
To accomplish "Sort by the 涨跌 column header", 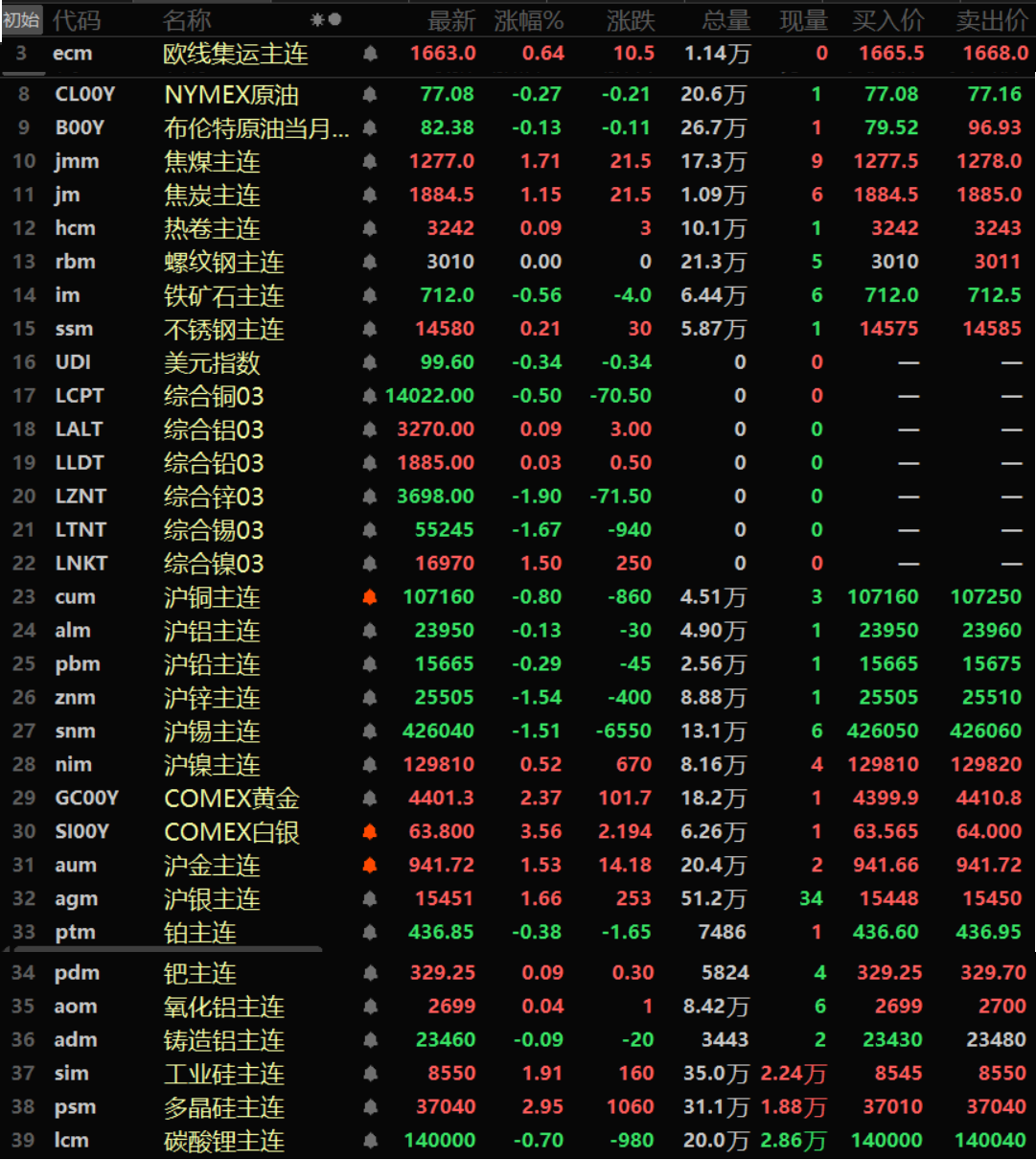I will [631, 20].
